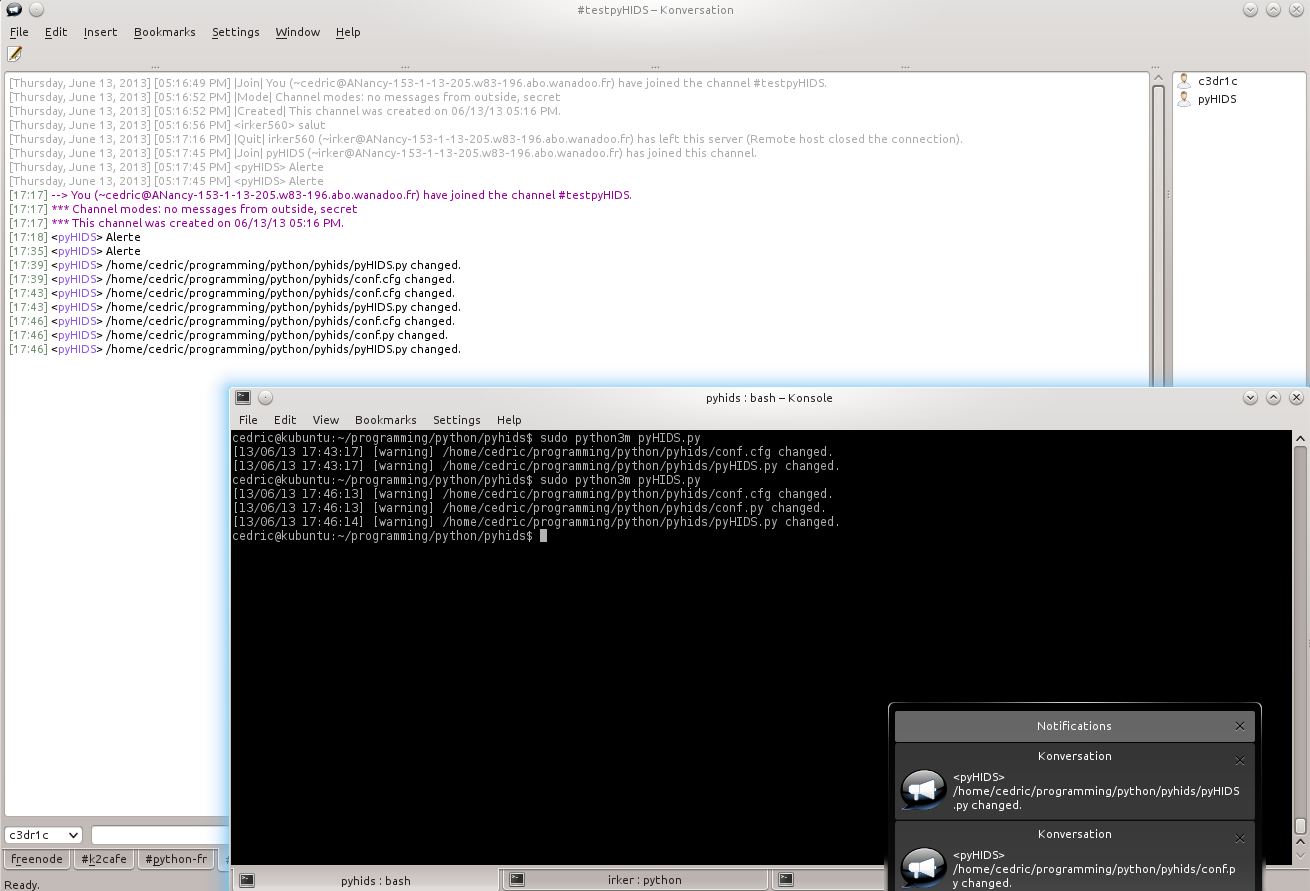Dismiss the pyHIDS.py changed notification
The height and width of the screenshot is (891, 1310).
point(1240,760)
